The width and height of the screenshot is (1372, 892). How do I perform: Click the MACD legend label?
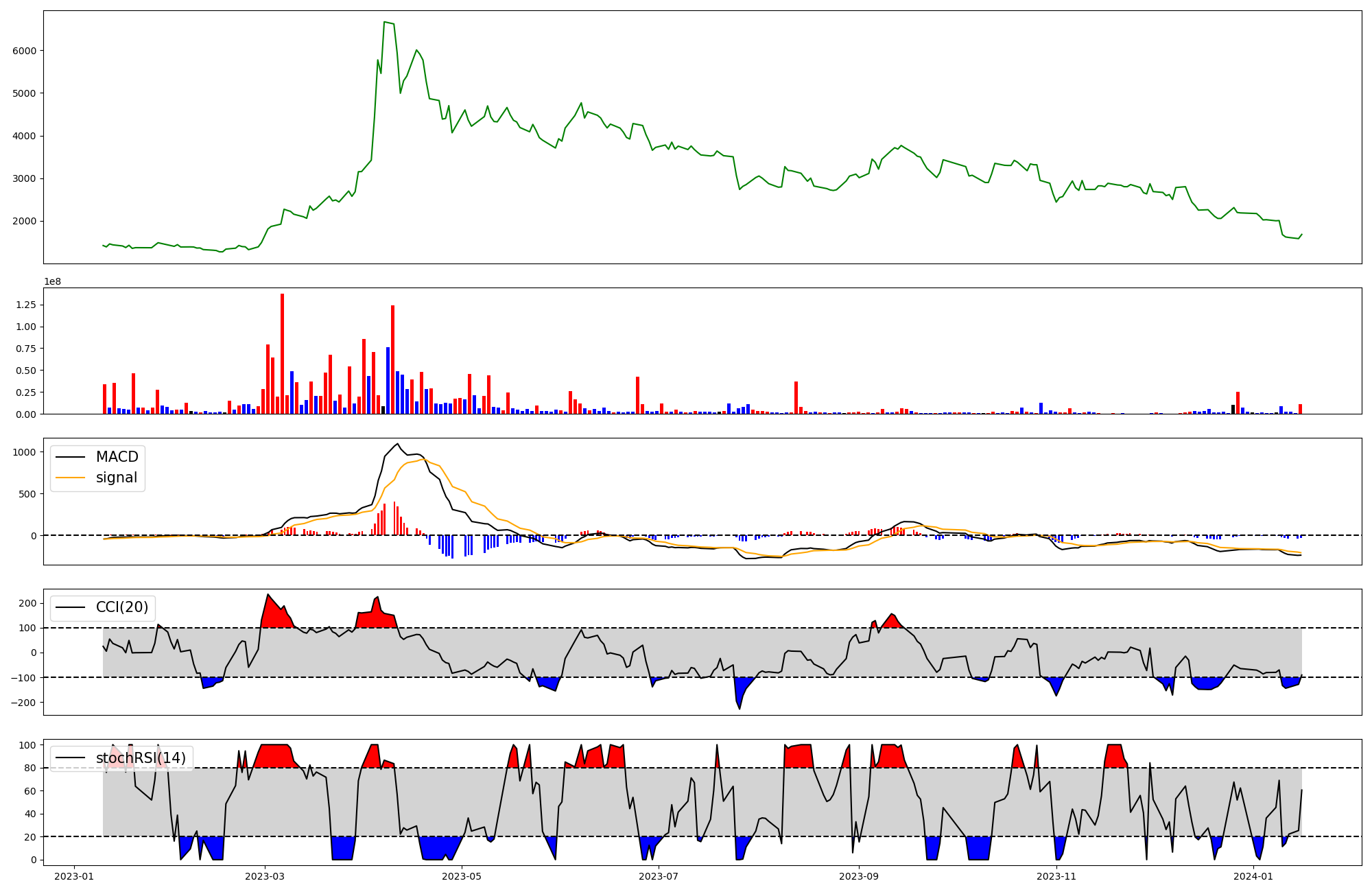click(x=117, y=457)
